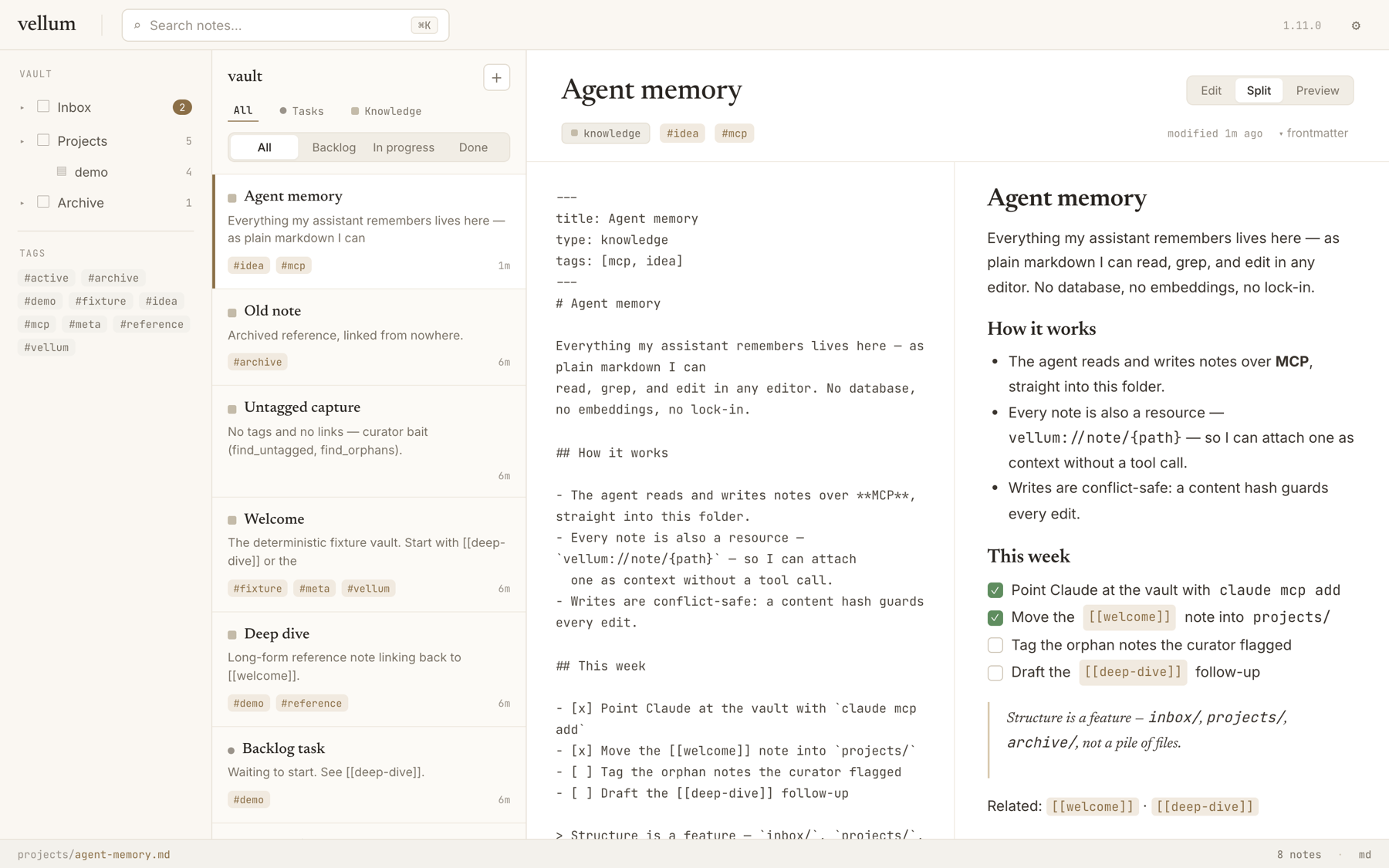Expand the frontmatter disclosure

coord(1313,133)
